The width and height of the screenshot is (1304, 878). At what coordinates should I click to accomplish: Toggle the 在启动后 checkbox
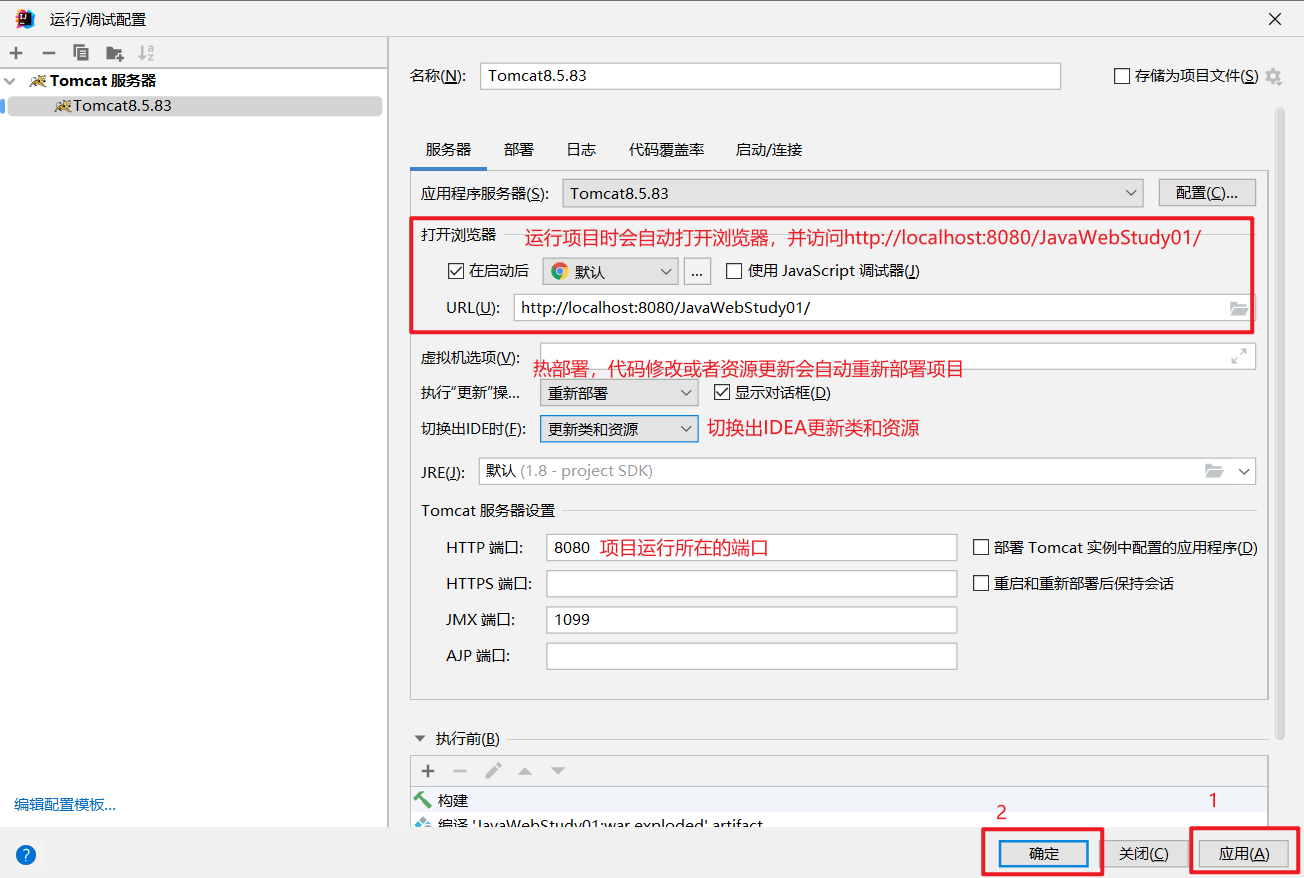pos(456,271)
